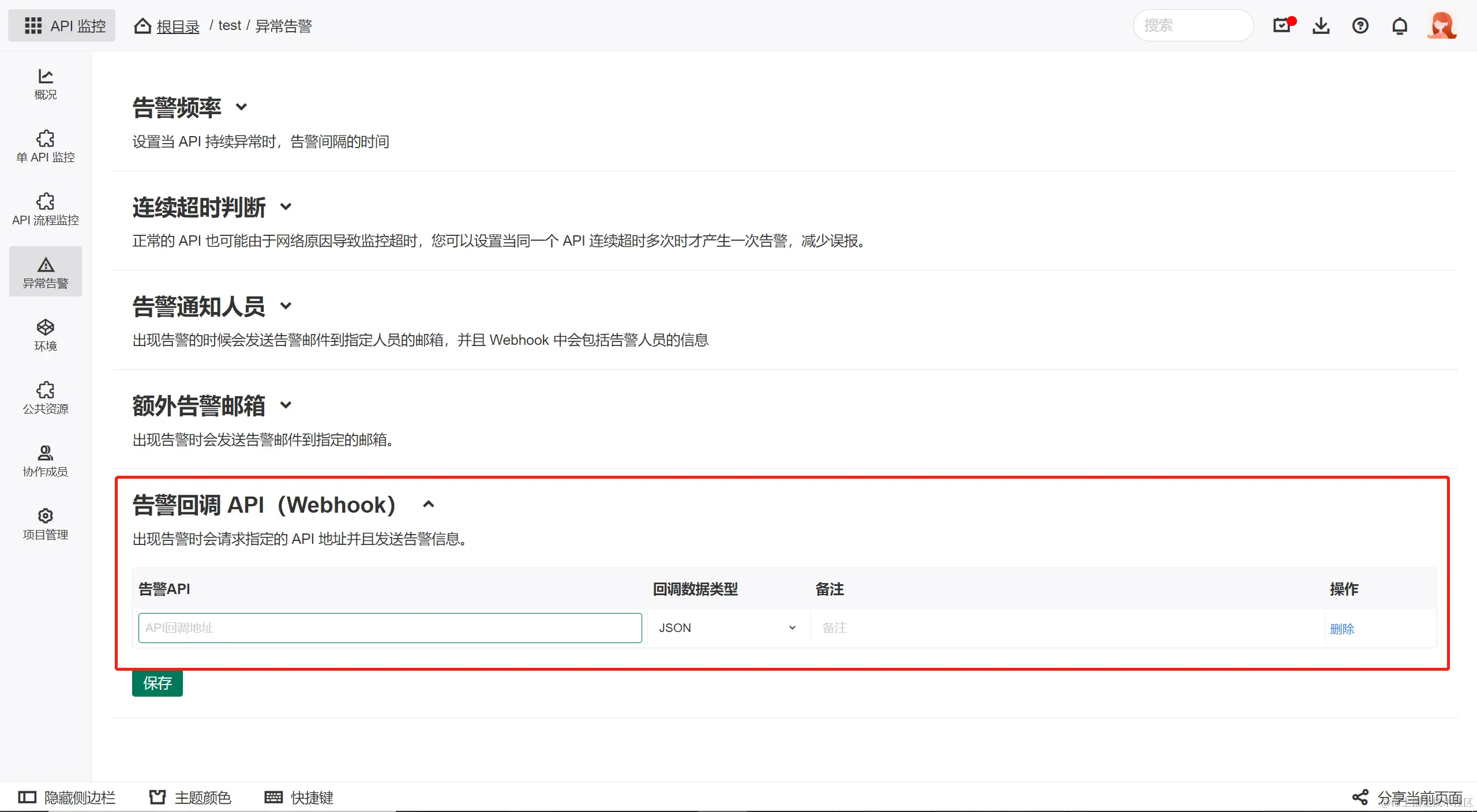1477x812 pixels.
Task: Open the notification bell icon
Action: (1399, 26)
